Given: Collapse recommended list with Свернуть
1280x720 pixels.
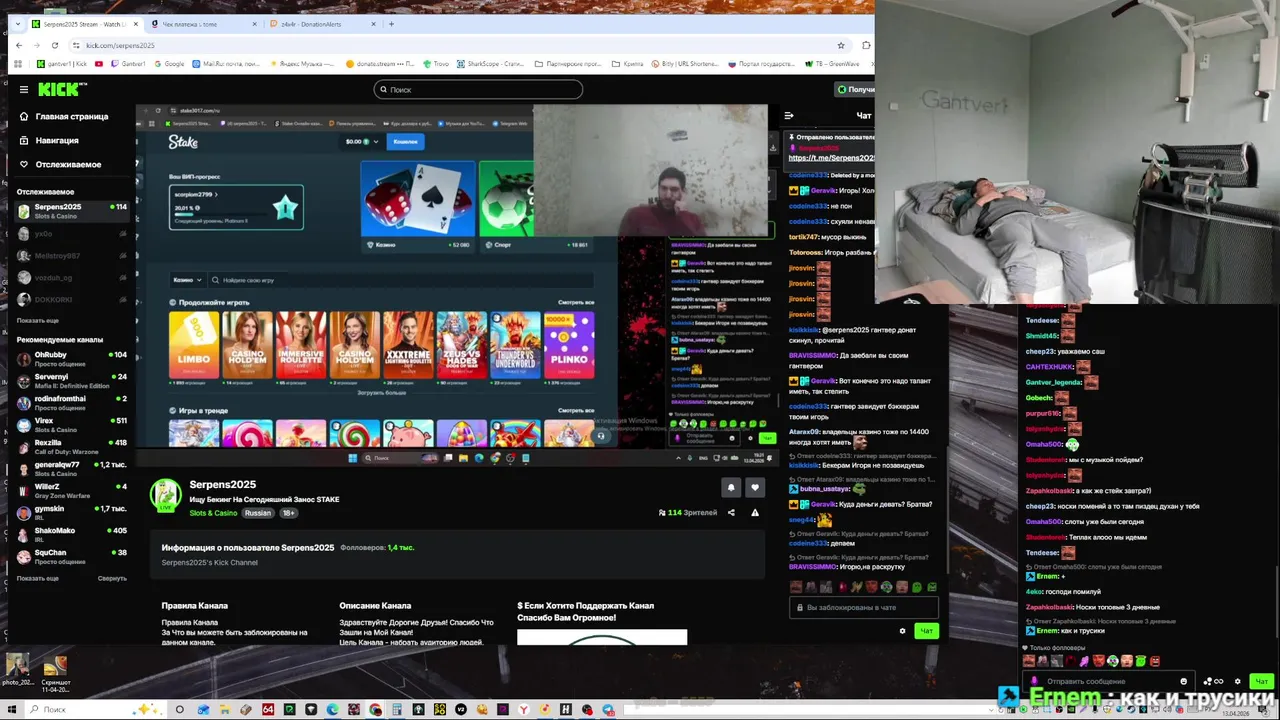Looking at the screenshot, I should (x=112, y=579).
